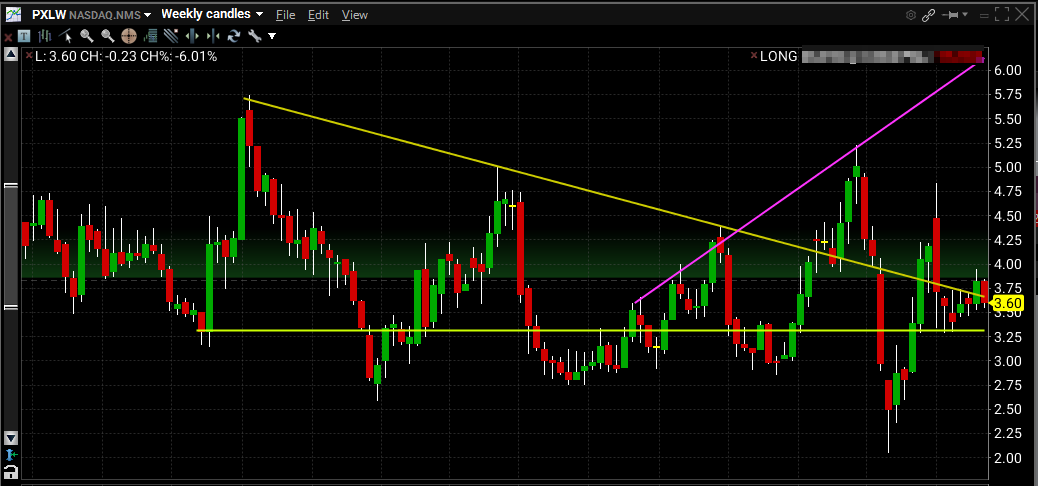Expand the toolbar overflow arrow

[272, 36]
